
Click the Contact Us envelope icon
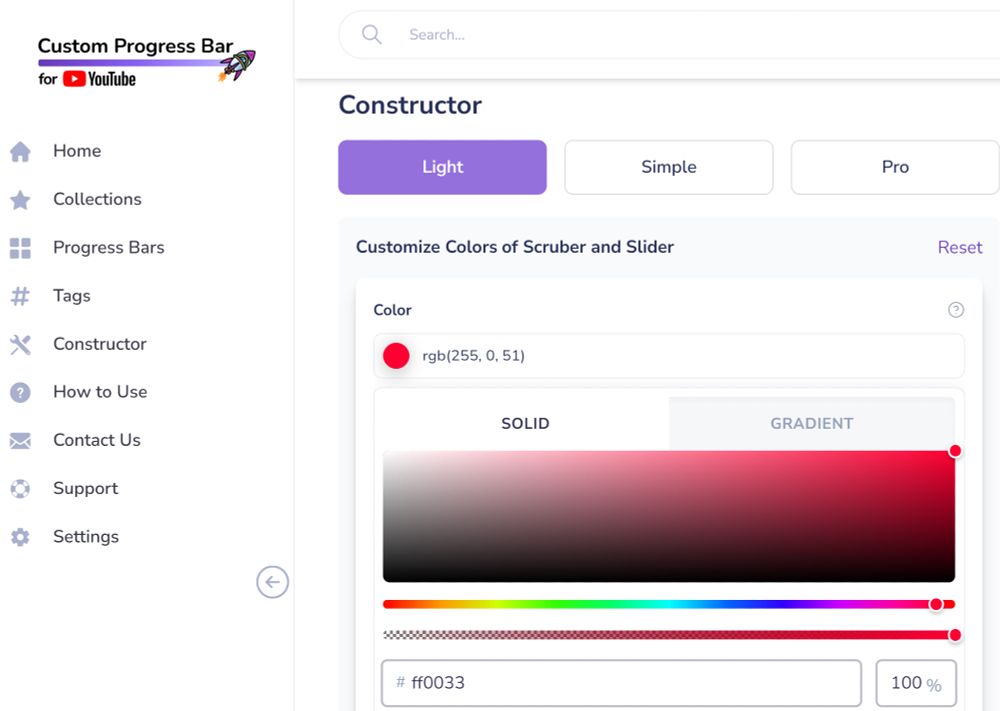click(x=20, y=441)
